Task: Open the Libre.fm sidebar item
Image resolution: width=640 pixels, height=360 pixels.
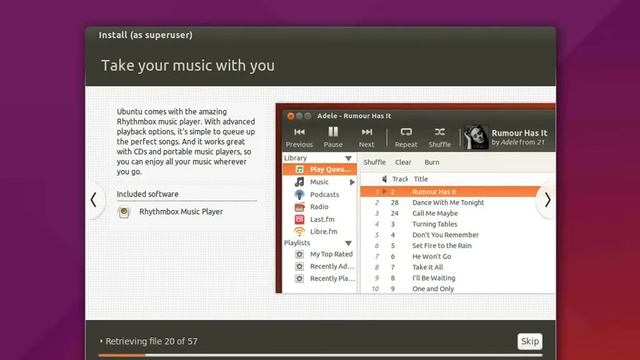Action: coord(324,232)
